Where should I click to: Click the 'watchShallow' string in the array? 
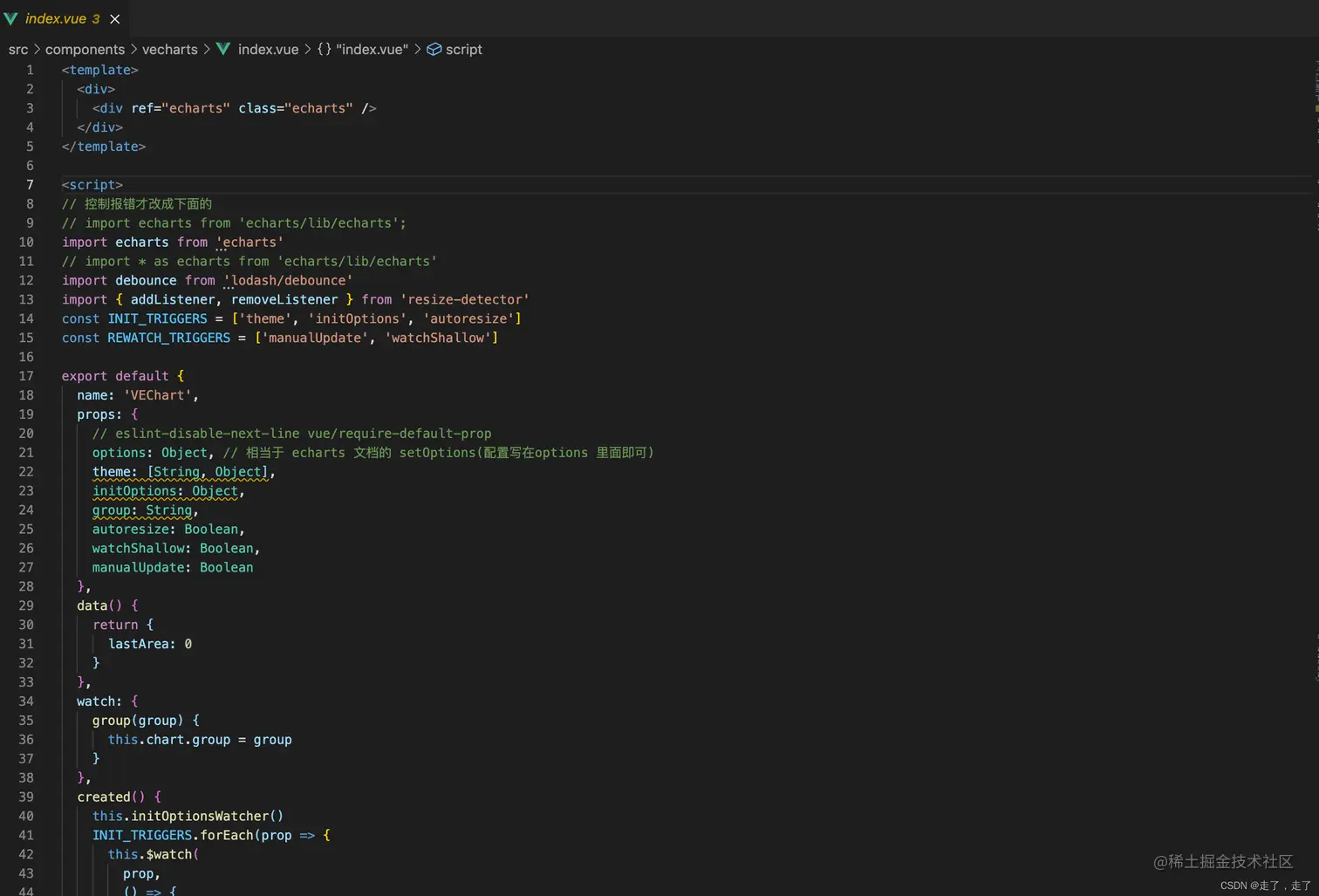438,339
